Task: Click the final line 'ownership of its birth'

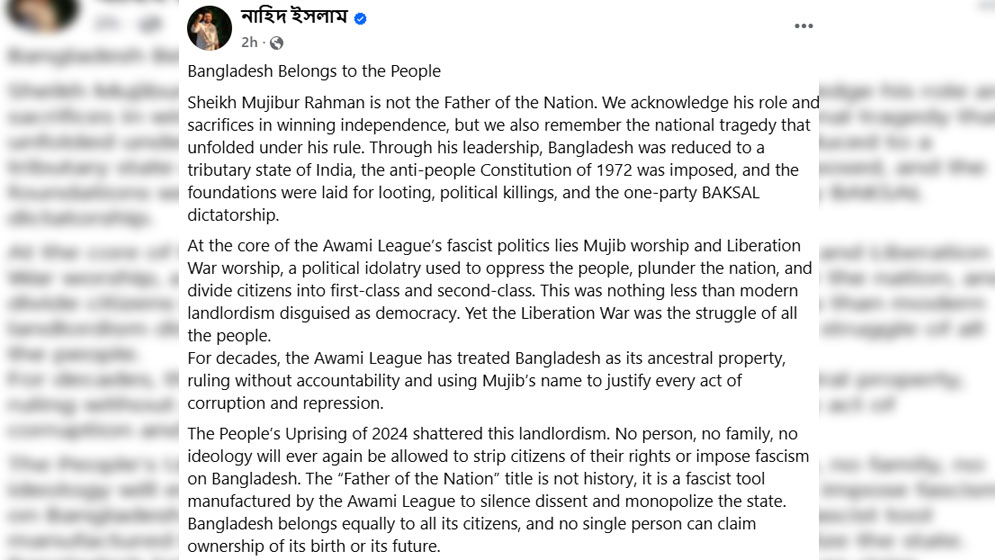Action: pyautogui.click(x=313, y=546)
